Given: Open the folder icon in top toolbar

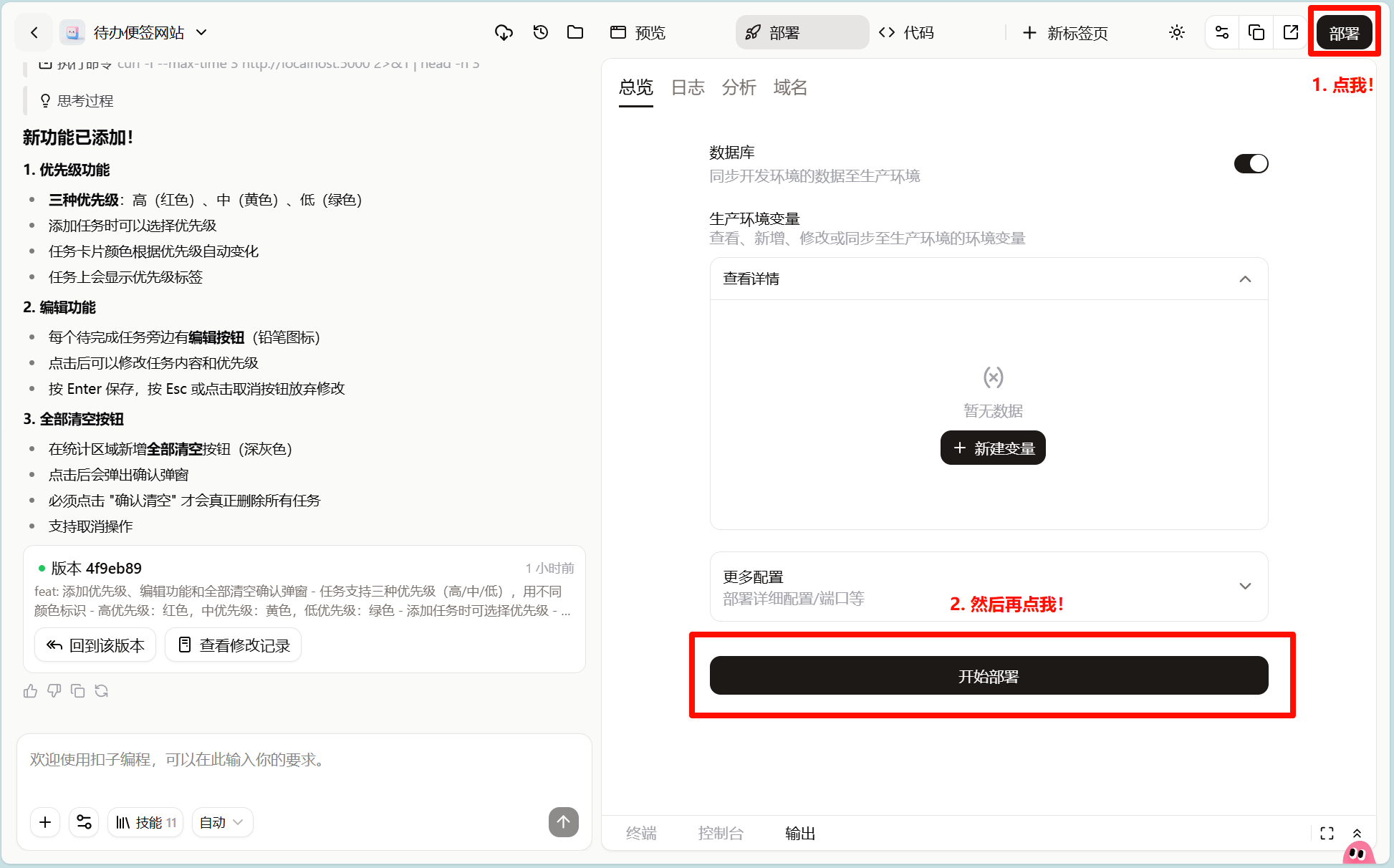Looking at the screenshot, I should click(575, 32).
